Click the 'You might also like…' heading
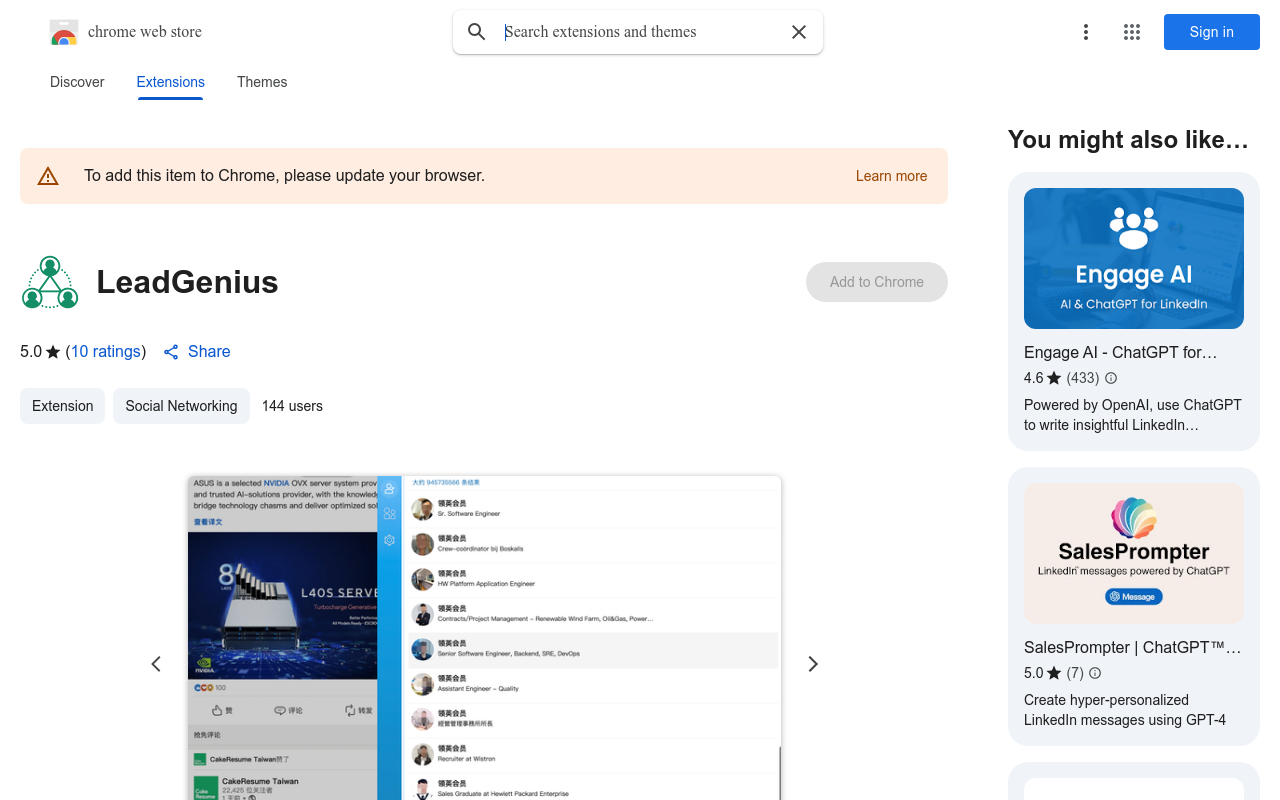This screenshot has width=1280, height=800. pyautogui.click(x=1128, y=140)
